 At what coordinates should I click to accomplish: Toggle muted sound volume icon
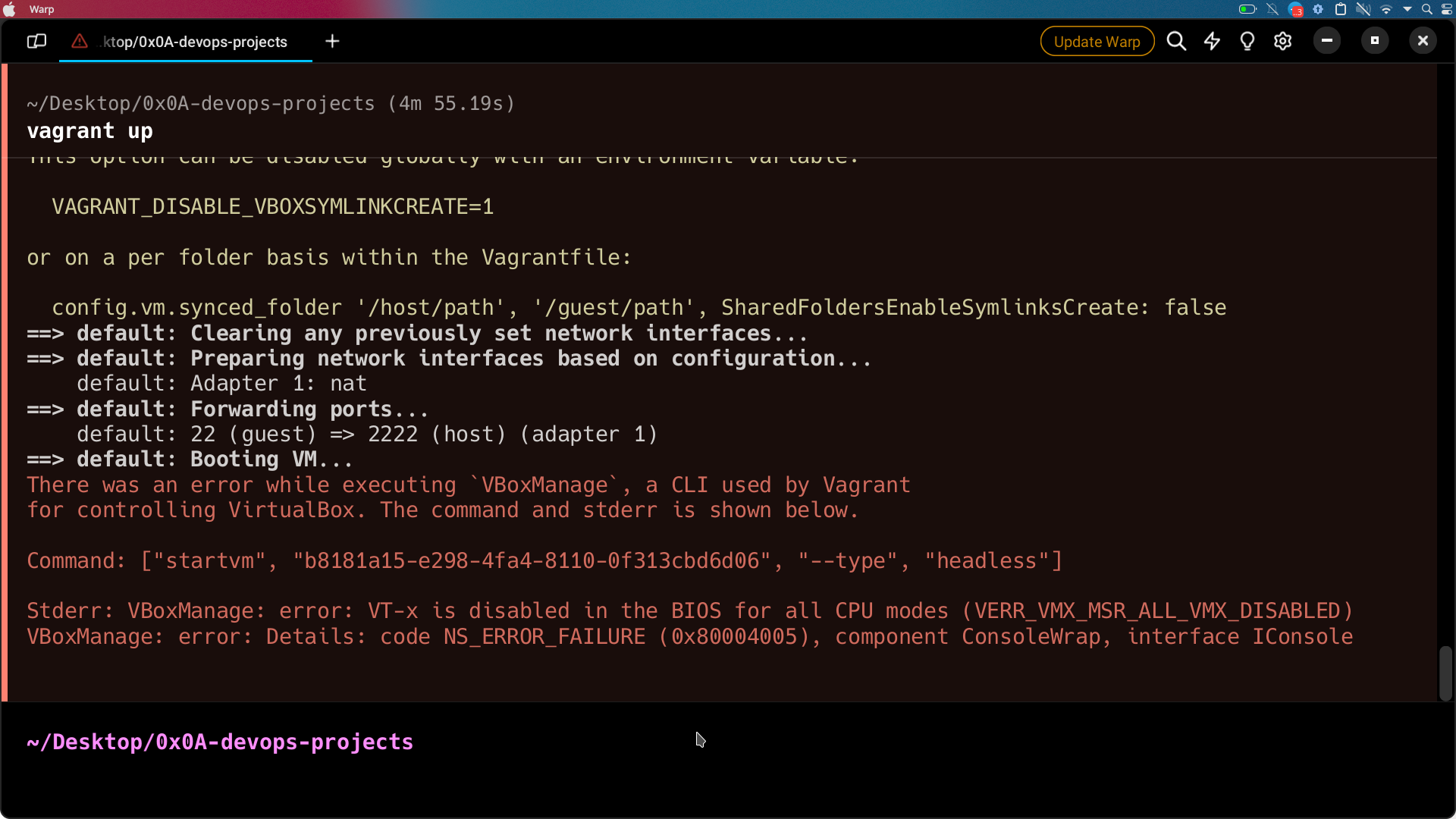(1363, 10)
